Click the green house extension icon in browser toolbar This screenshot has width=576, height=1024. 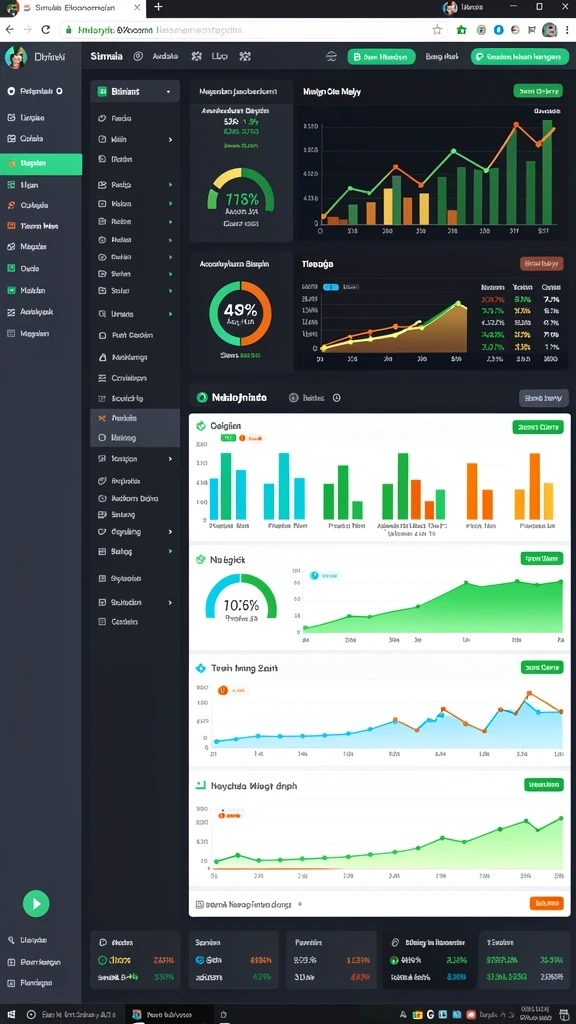tap(462, 29)
